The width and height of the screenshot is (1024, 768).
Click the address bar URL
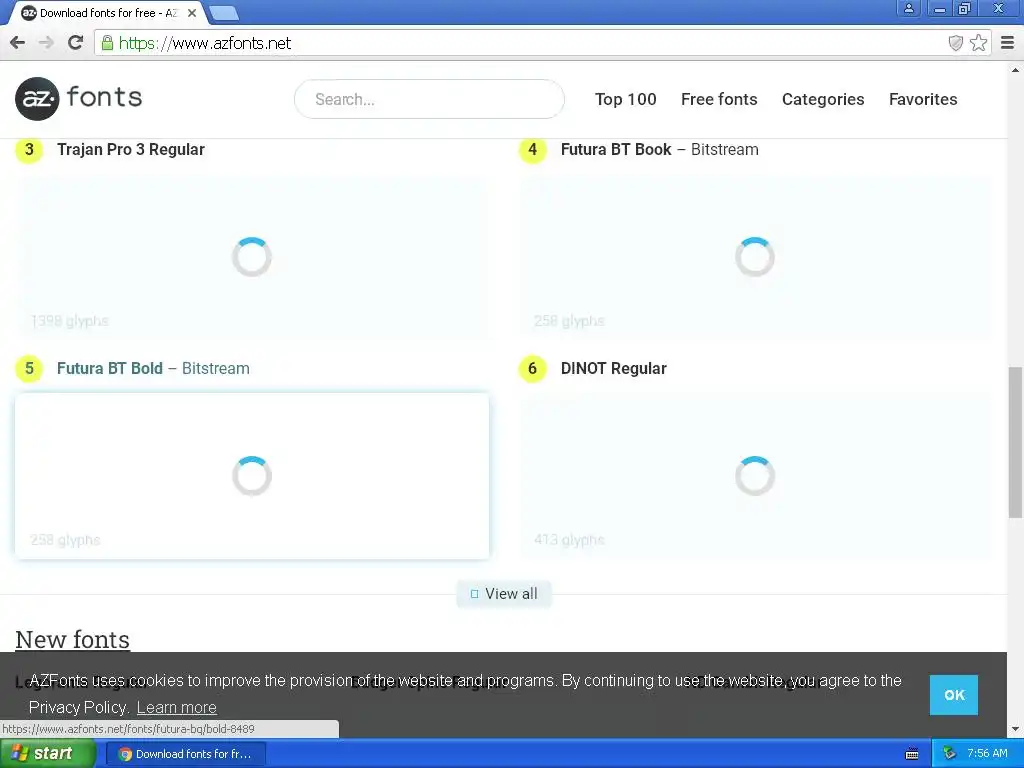[204, 43]
